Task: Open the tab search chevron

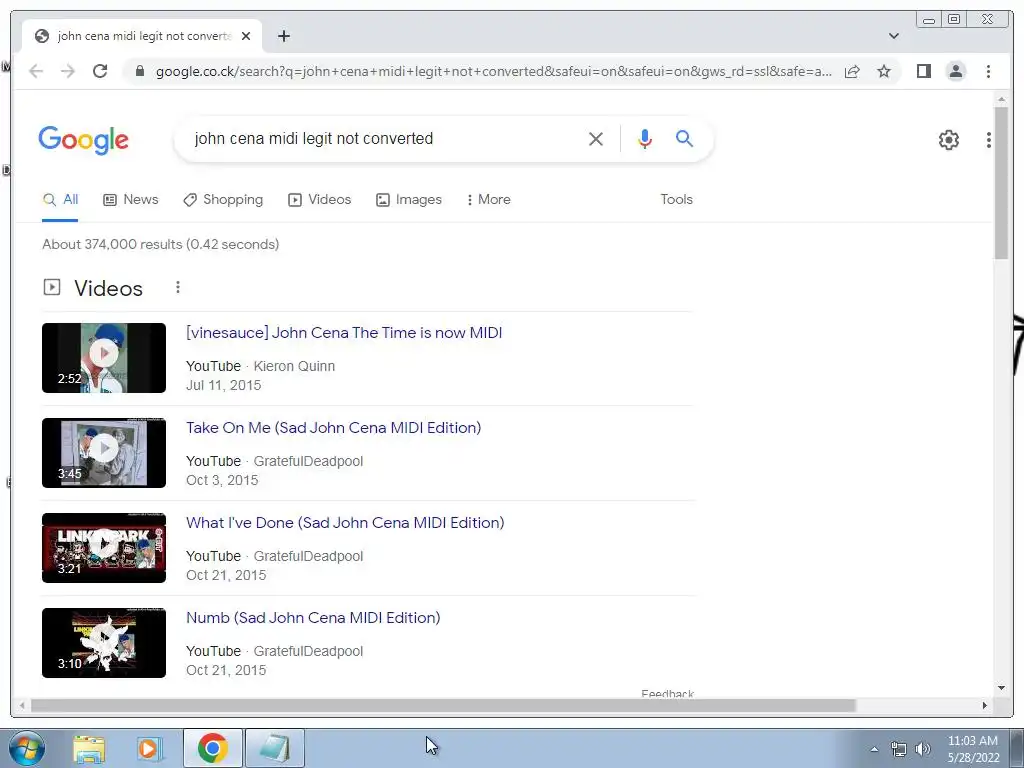Action: 893,36
